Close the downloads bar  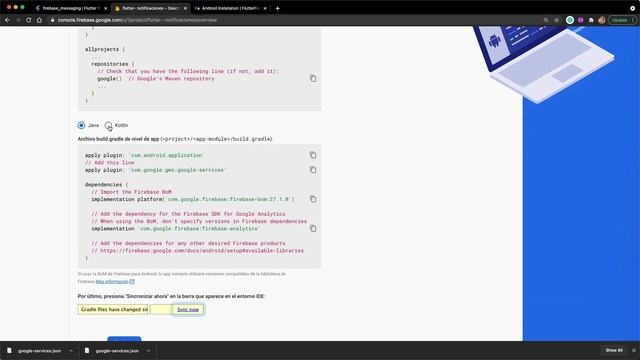(634, 350)
